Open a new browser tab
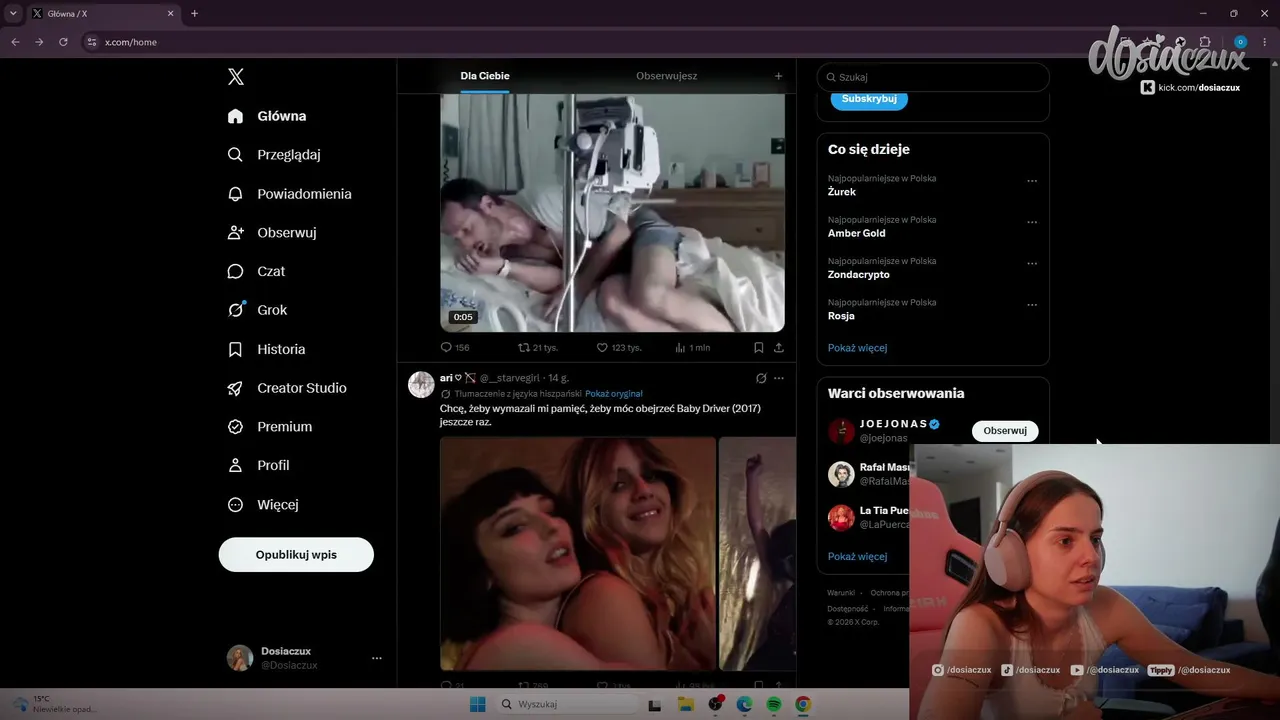The width and height of the screenshot is (1280, 720). 194,14
